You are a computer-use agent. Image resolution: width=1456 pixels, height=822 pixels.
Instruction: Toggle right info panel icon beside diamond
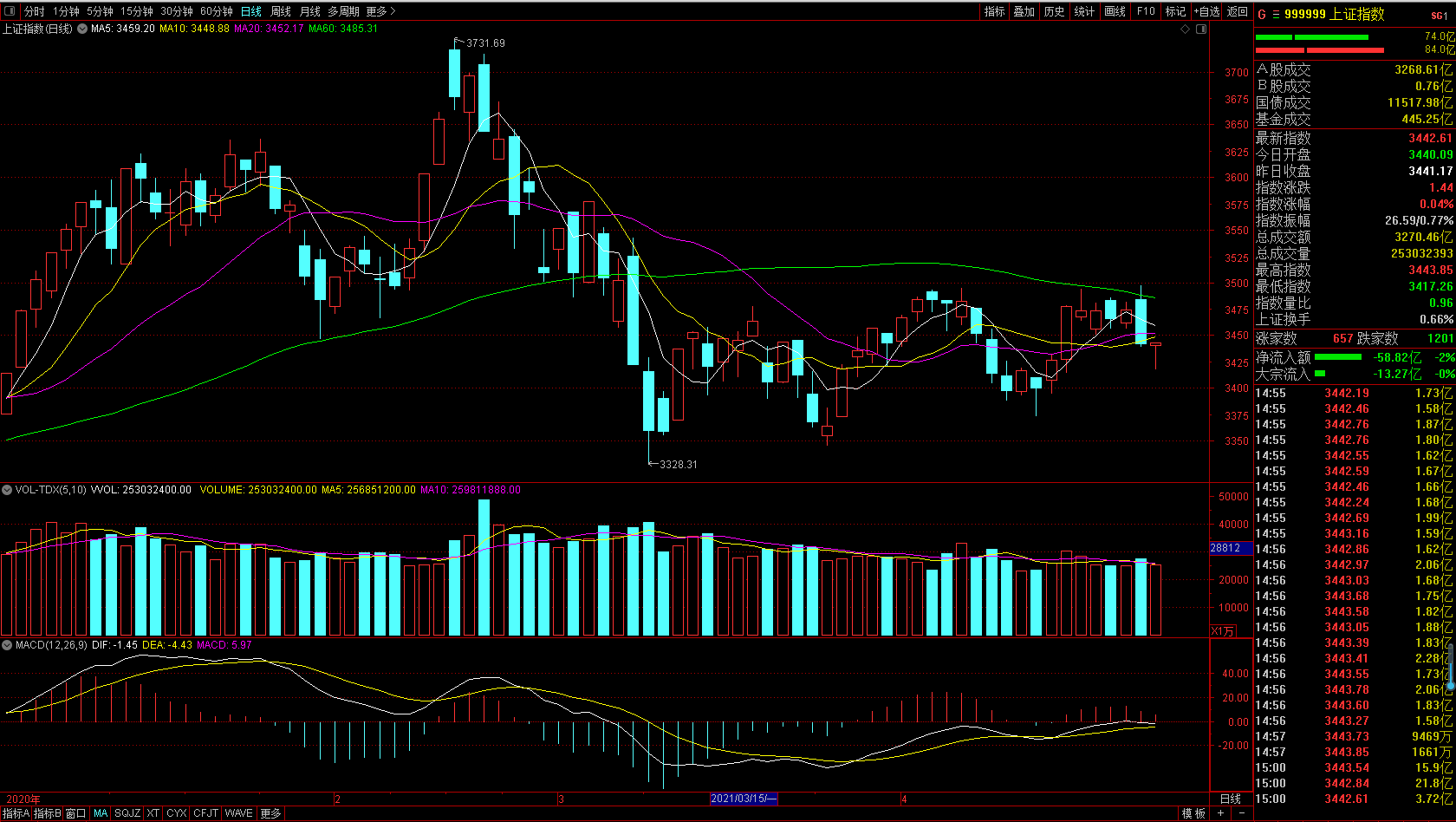tap(1201, 29)
